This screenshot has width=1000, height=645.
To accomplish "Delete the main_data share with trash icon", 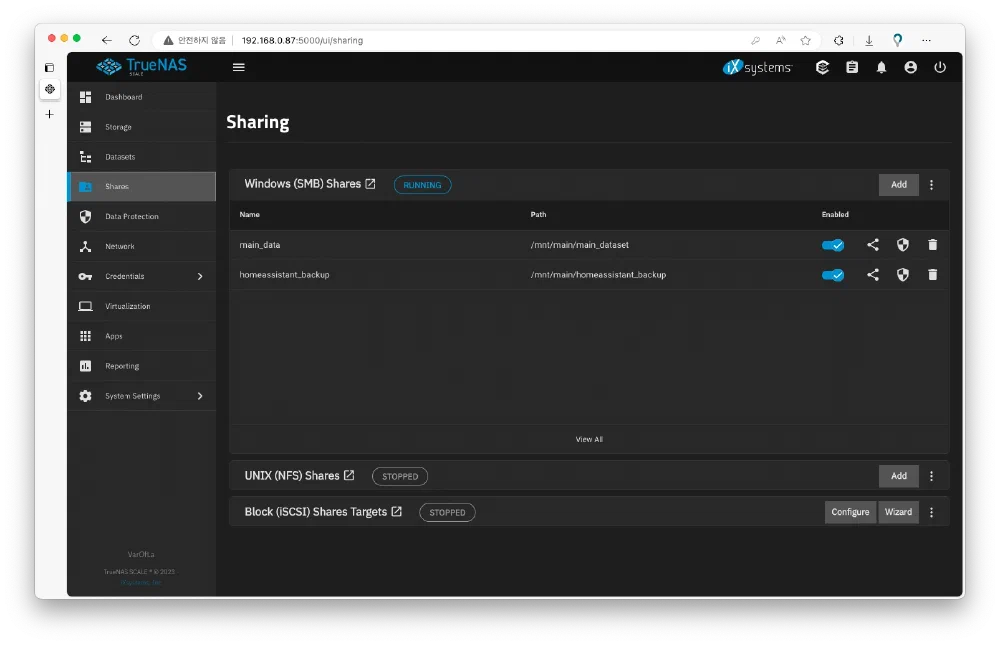I will tap(933, 245).
